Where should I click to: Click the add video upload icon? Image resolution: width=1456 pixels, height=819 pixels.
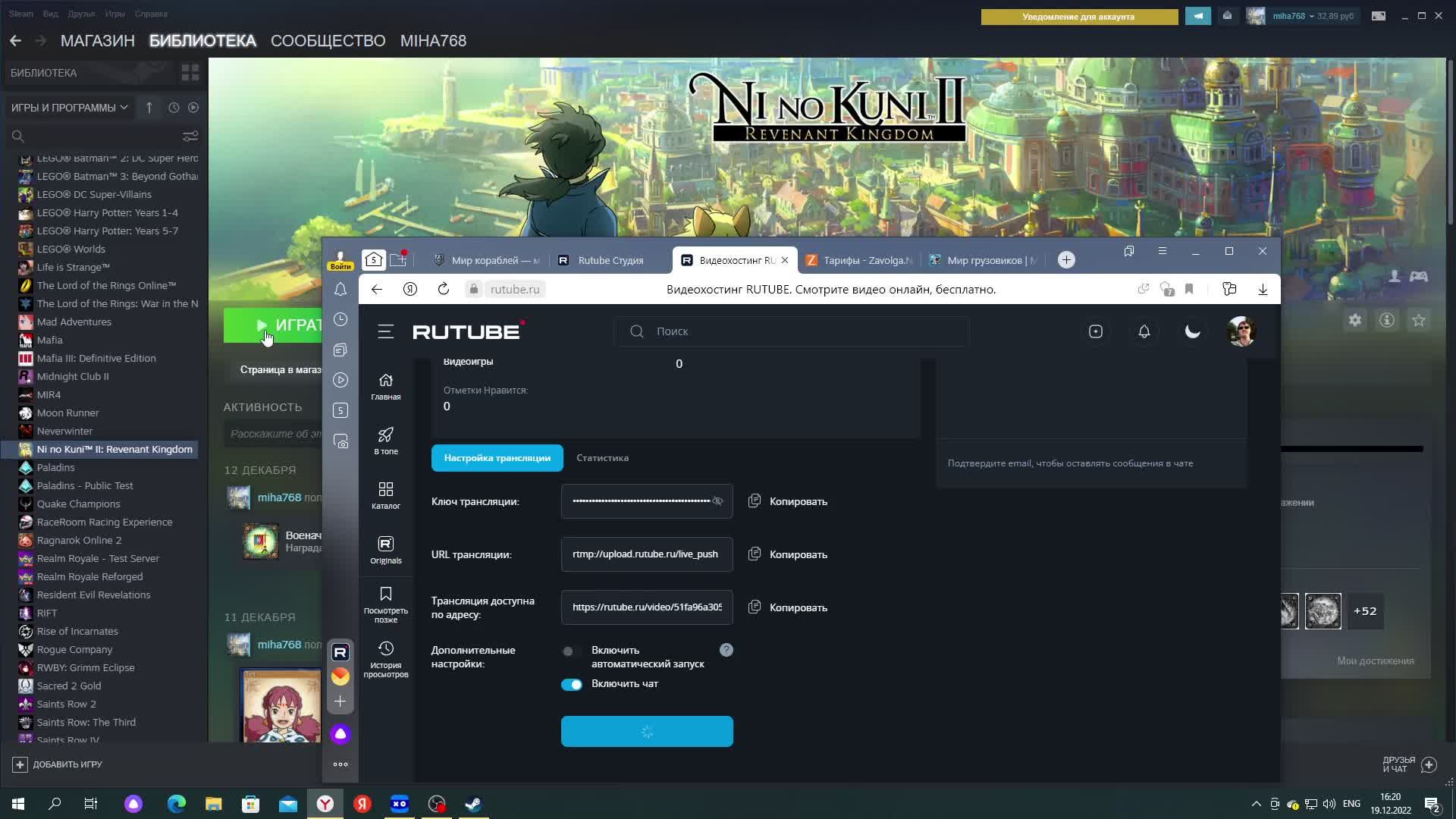coord(1095,331)
